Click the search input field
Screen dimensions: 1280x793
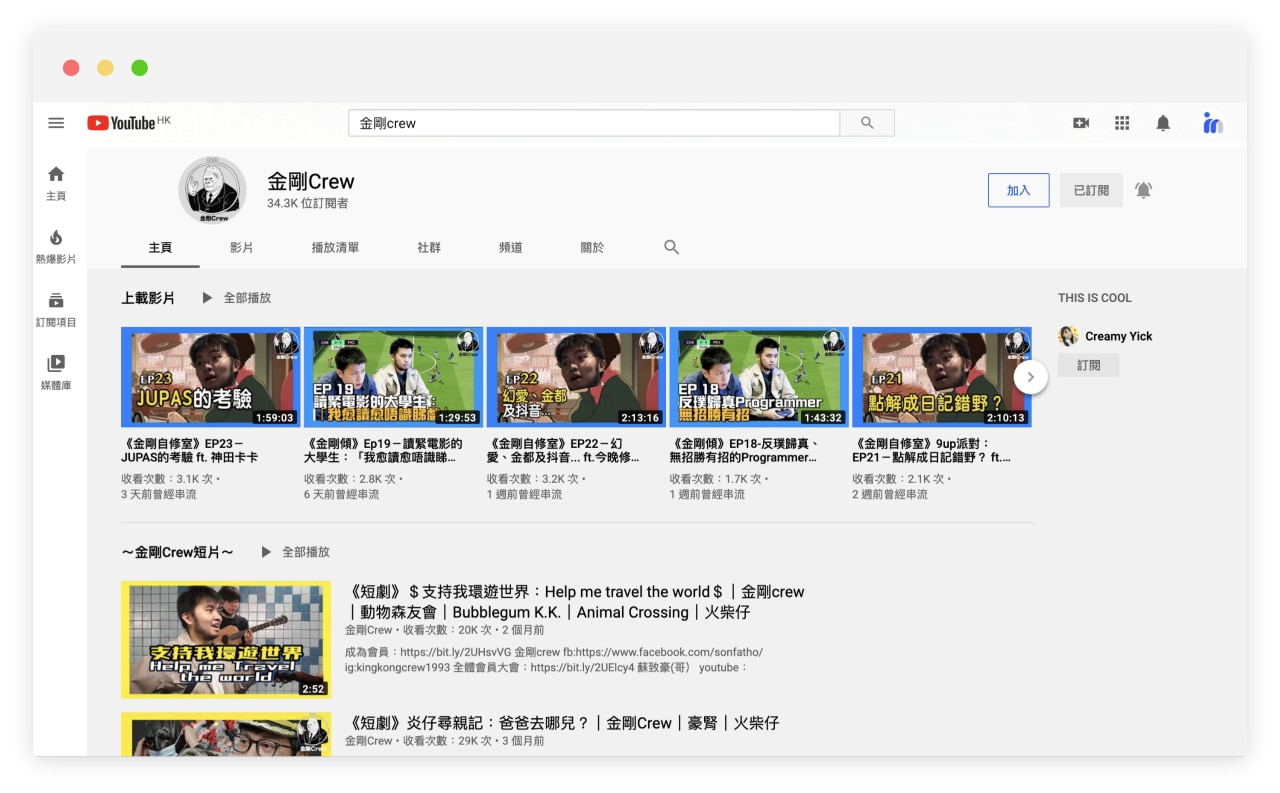point(594,123)
